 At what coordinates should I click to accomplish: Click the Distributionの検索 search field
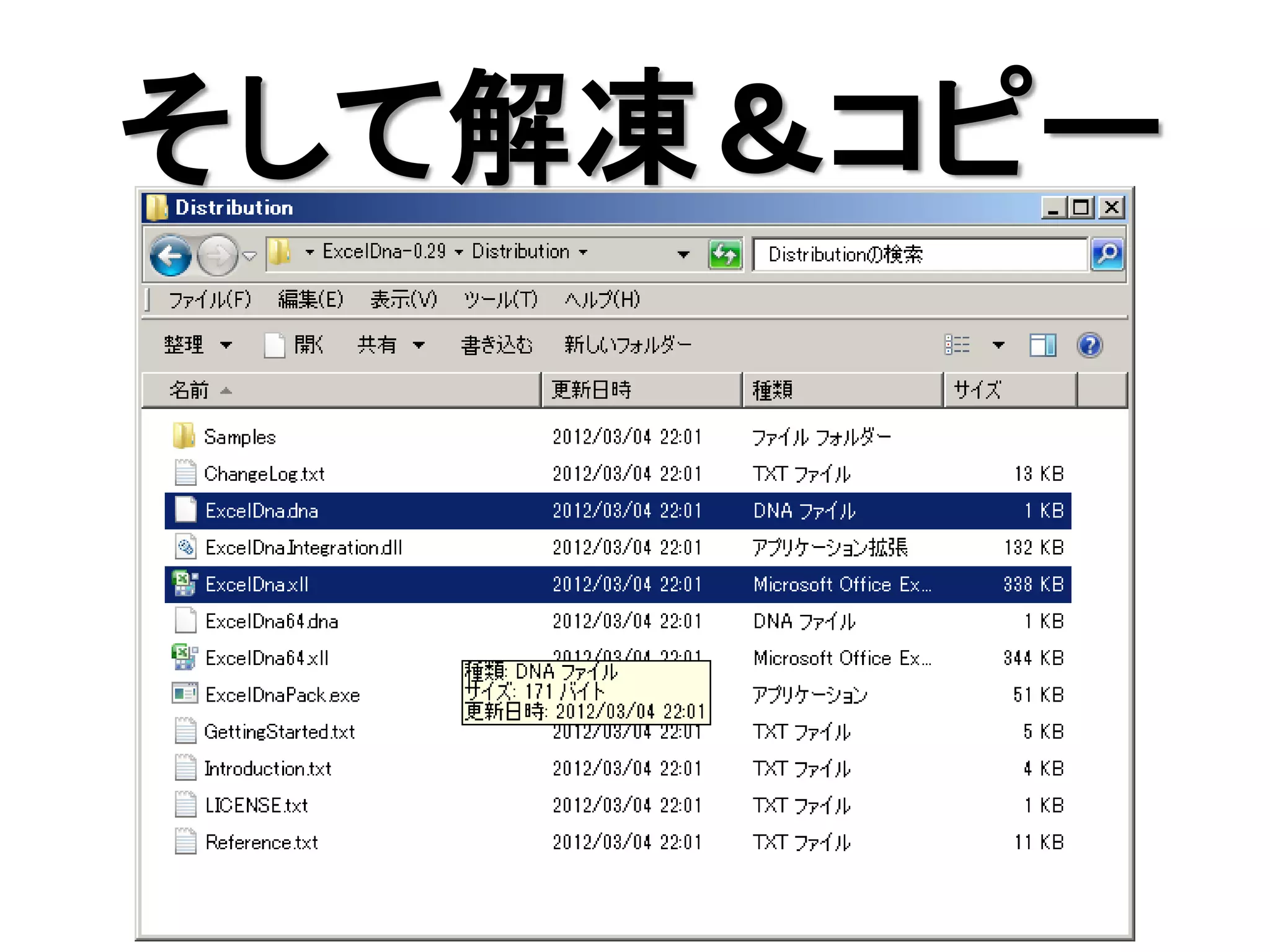(x=920, y=254)
